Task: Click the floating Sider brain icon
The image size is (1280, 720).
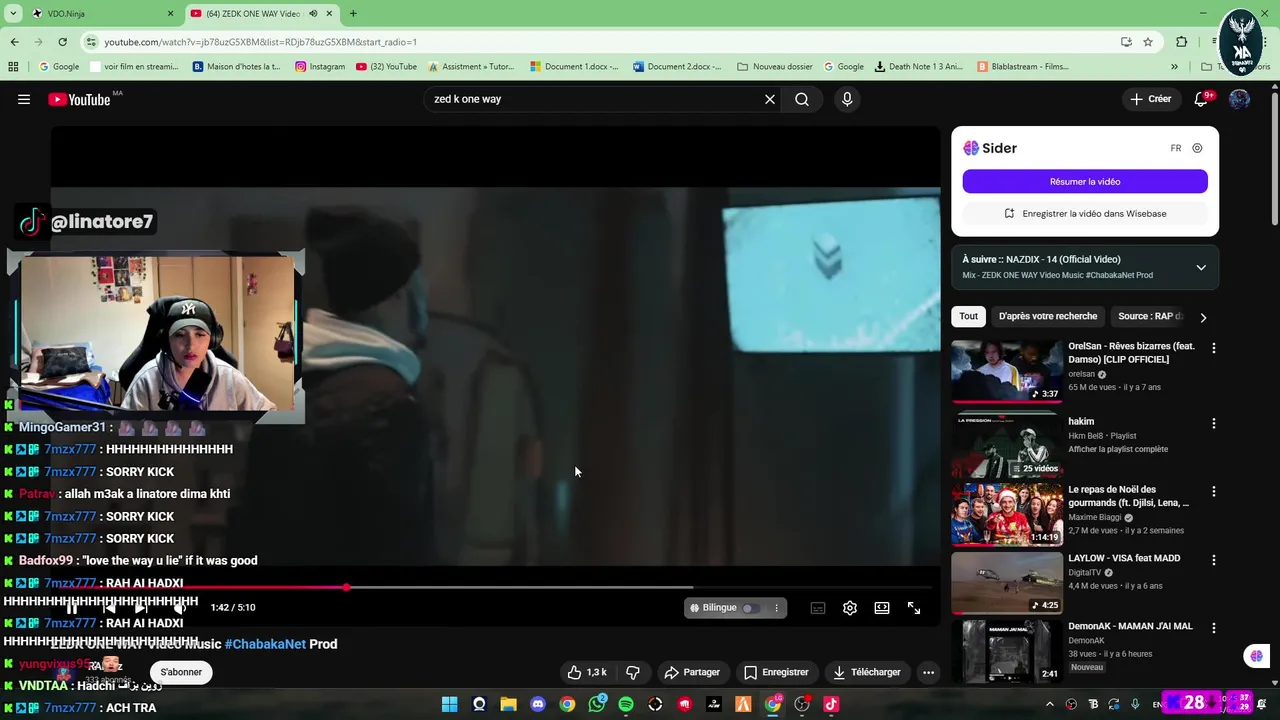Action: [x=1257, y=656]
